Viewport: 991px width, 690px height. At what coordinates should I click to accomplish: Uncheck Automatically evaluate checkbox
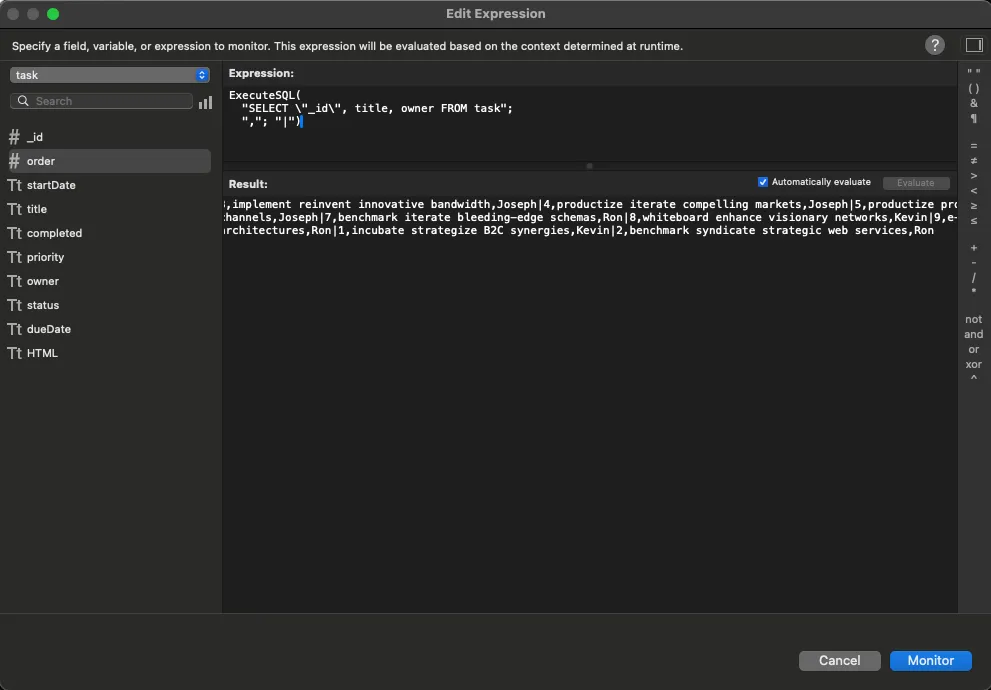pyautogui.click(x=763, y=182)
